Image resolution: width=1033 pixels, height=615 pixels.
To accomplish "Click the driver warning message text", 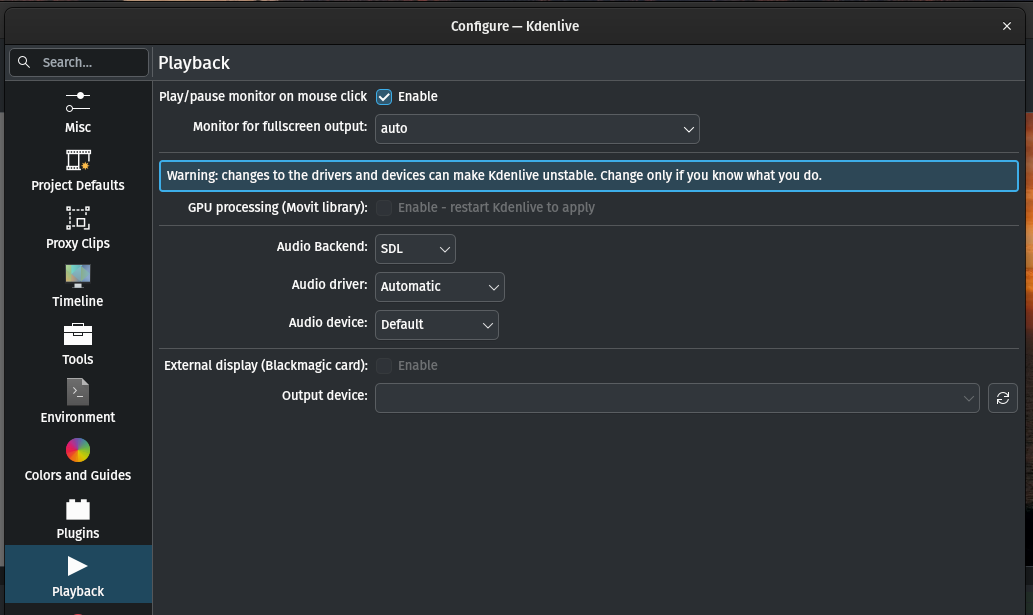I will 494,176.
